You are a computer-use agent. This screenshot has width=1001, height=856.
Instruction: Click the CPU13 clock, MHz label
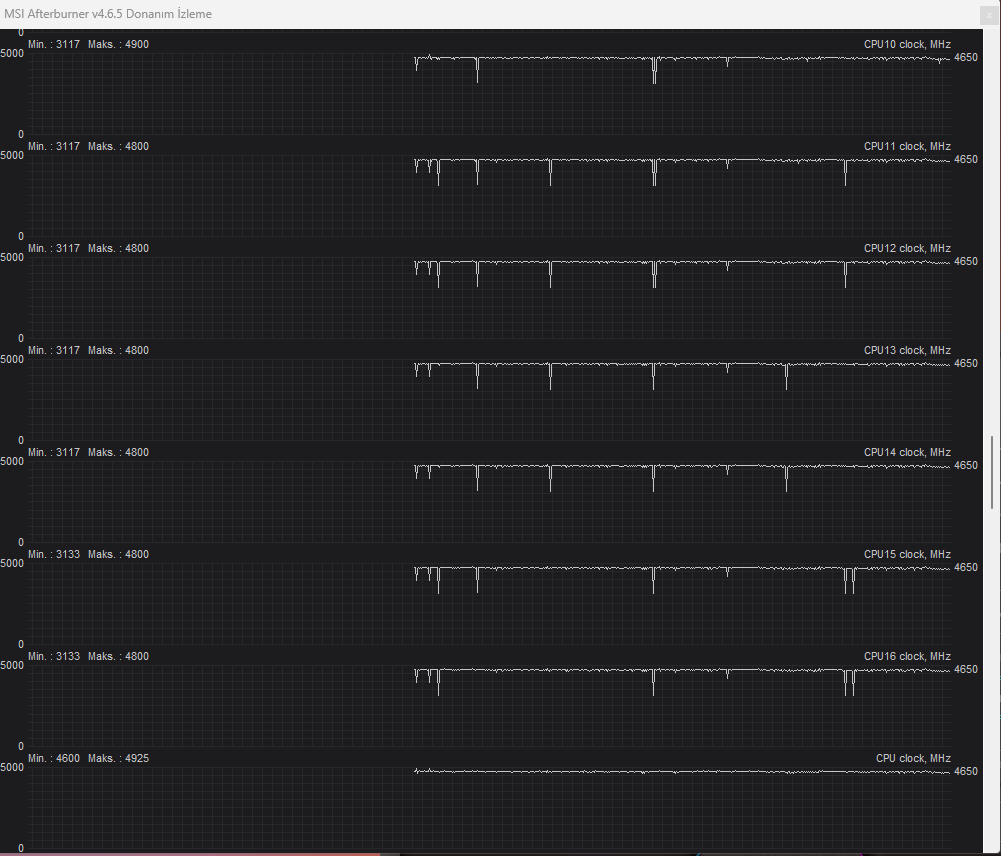[x=907, y=350]
